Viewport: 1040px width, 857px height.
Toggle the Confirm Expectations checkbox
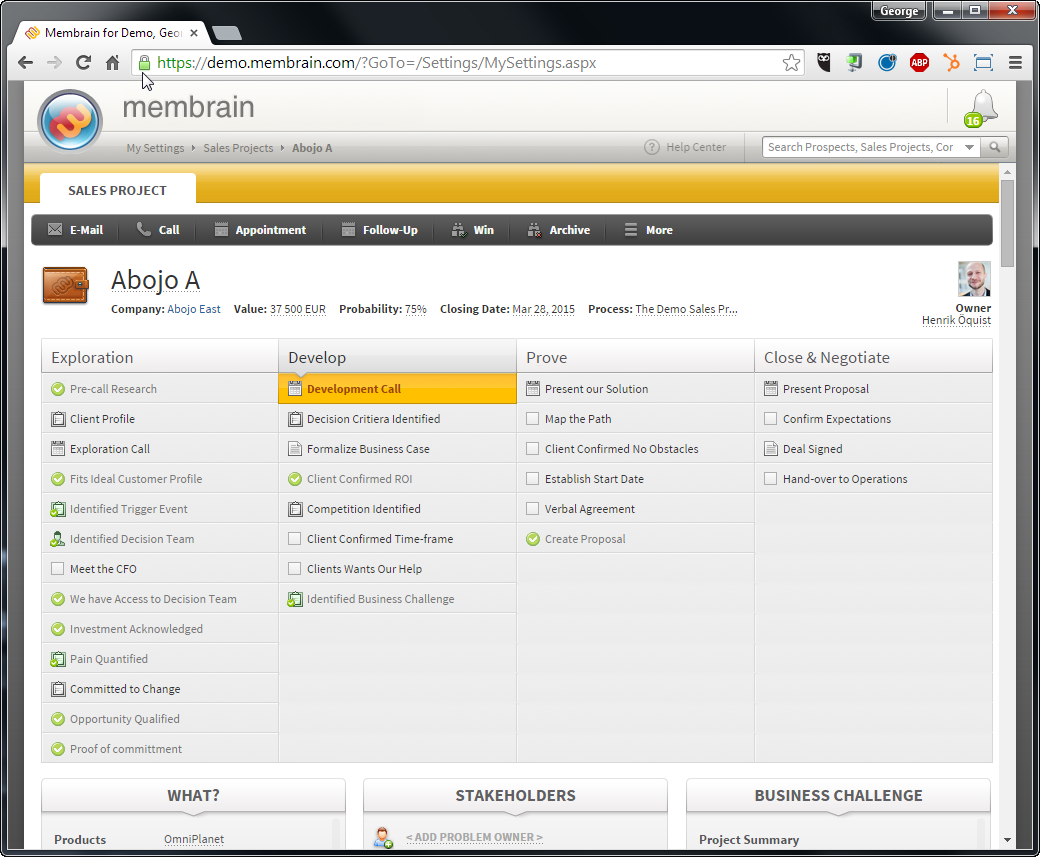pos(770,419)
